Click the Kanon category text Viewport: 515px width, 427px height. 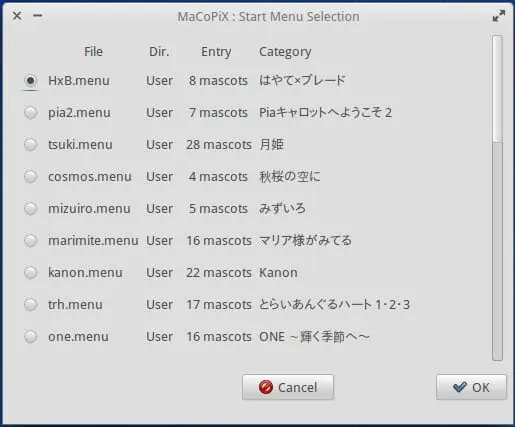[x=278, y=273]
